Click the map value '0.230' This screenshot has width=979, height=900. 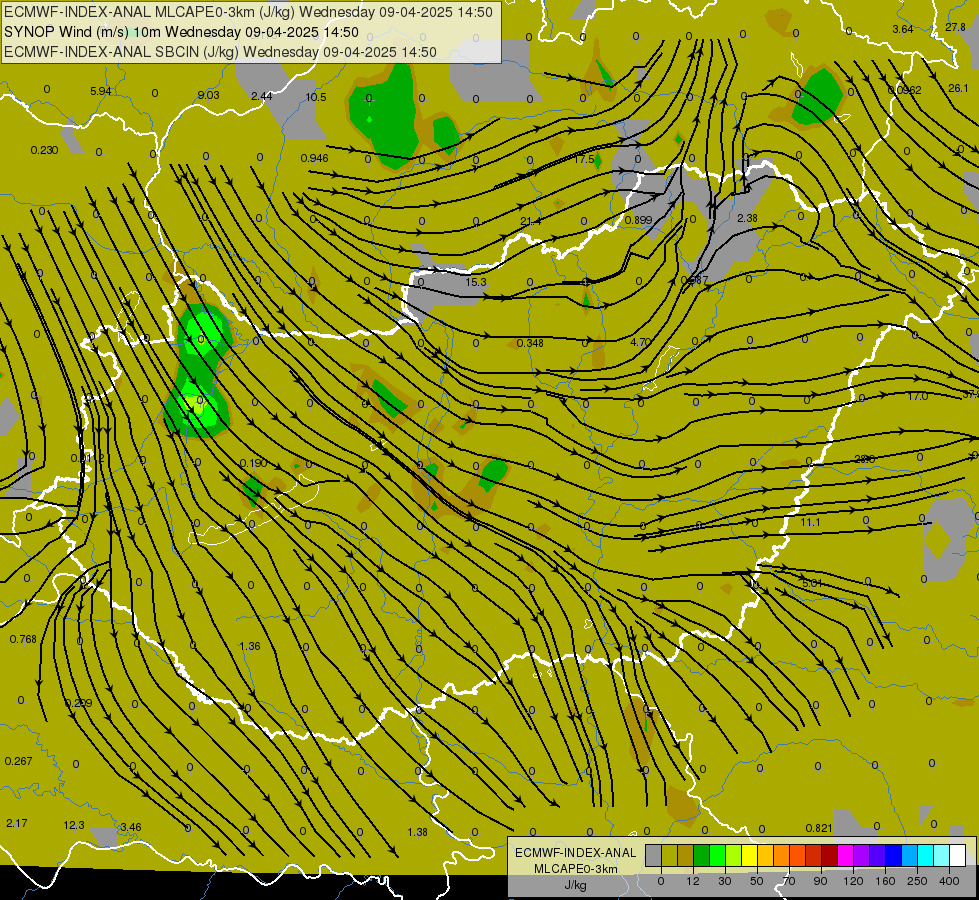tap(44, 150)
